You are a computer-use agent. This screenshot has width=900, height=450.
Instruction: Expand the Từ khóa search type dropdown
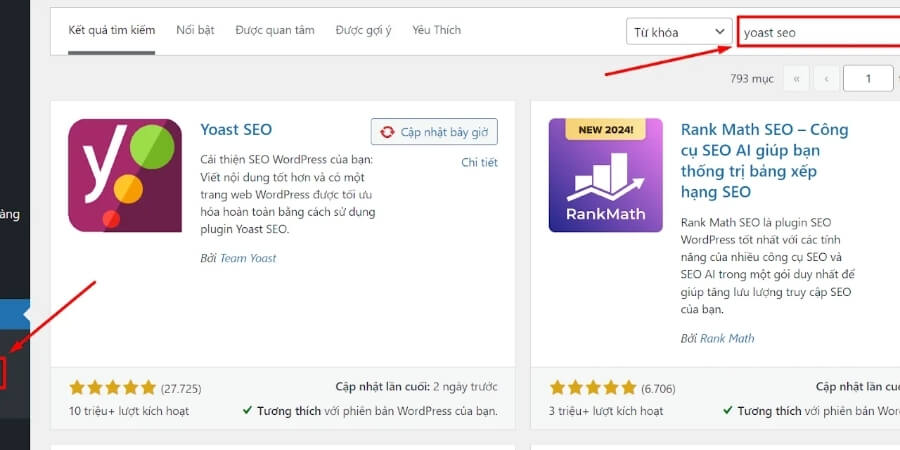[679, 32]
